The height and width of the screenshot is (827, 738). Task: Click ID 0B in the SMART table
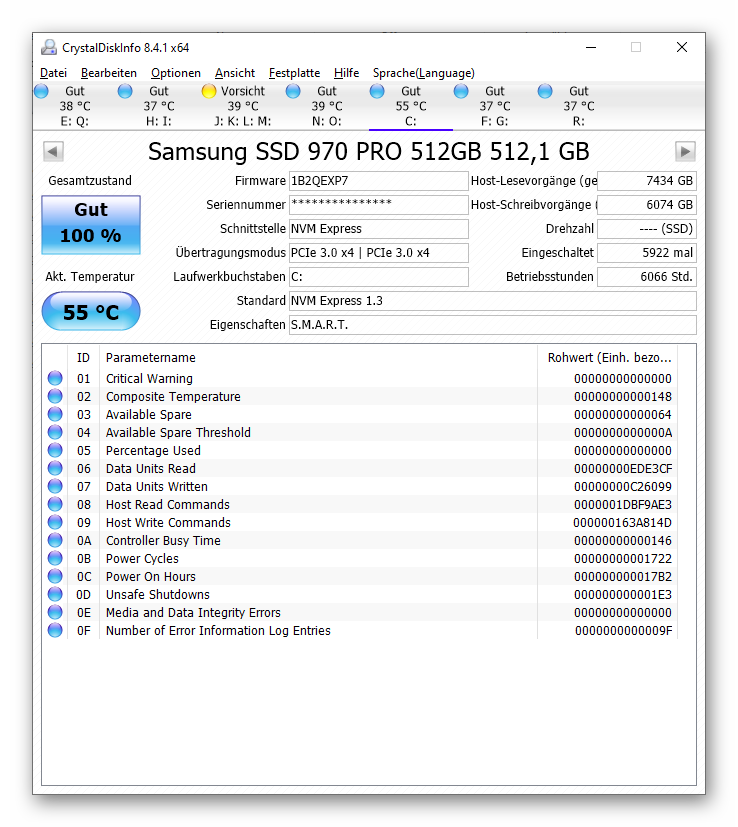[84, 559]
